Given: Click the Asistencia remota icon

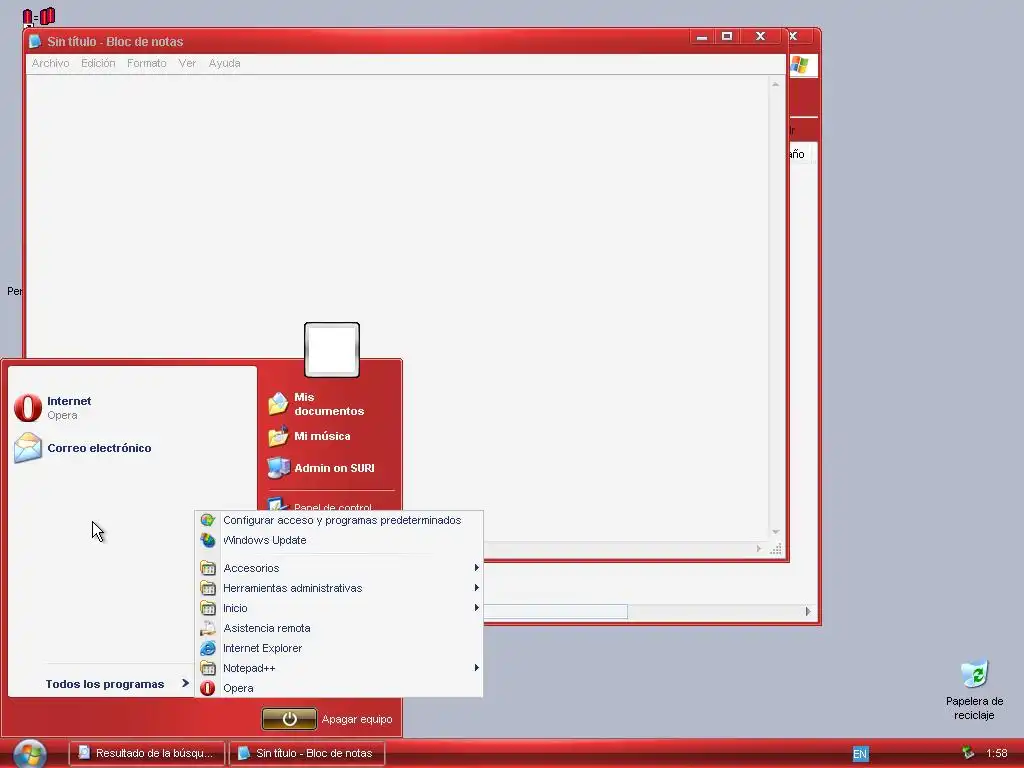Looking at the screenshot, I should (x=208, y=628).
